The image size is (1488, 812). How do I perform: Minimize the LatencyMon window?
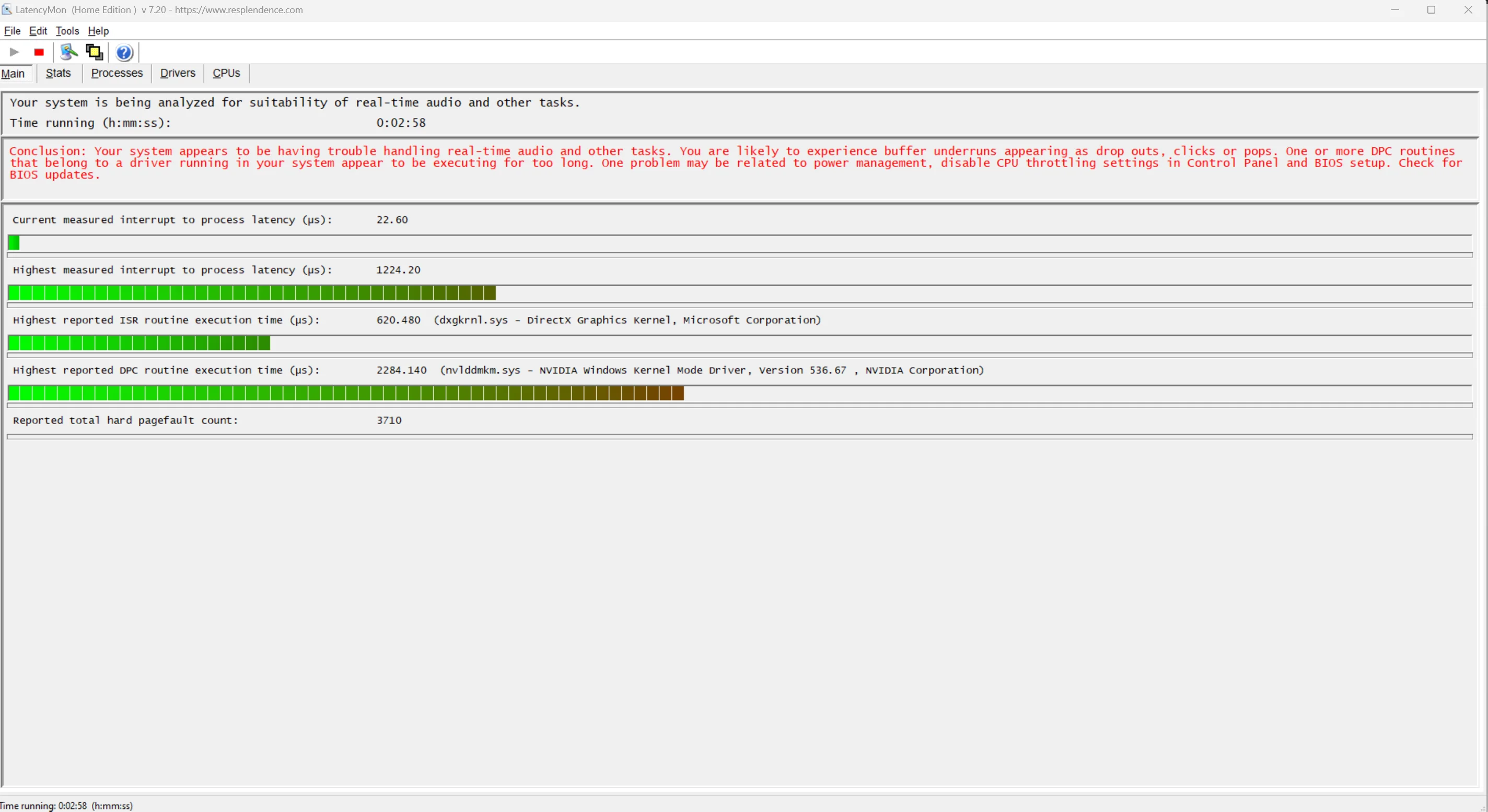pos(1395,10)
